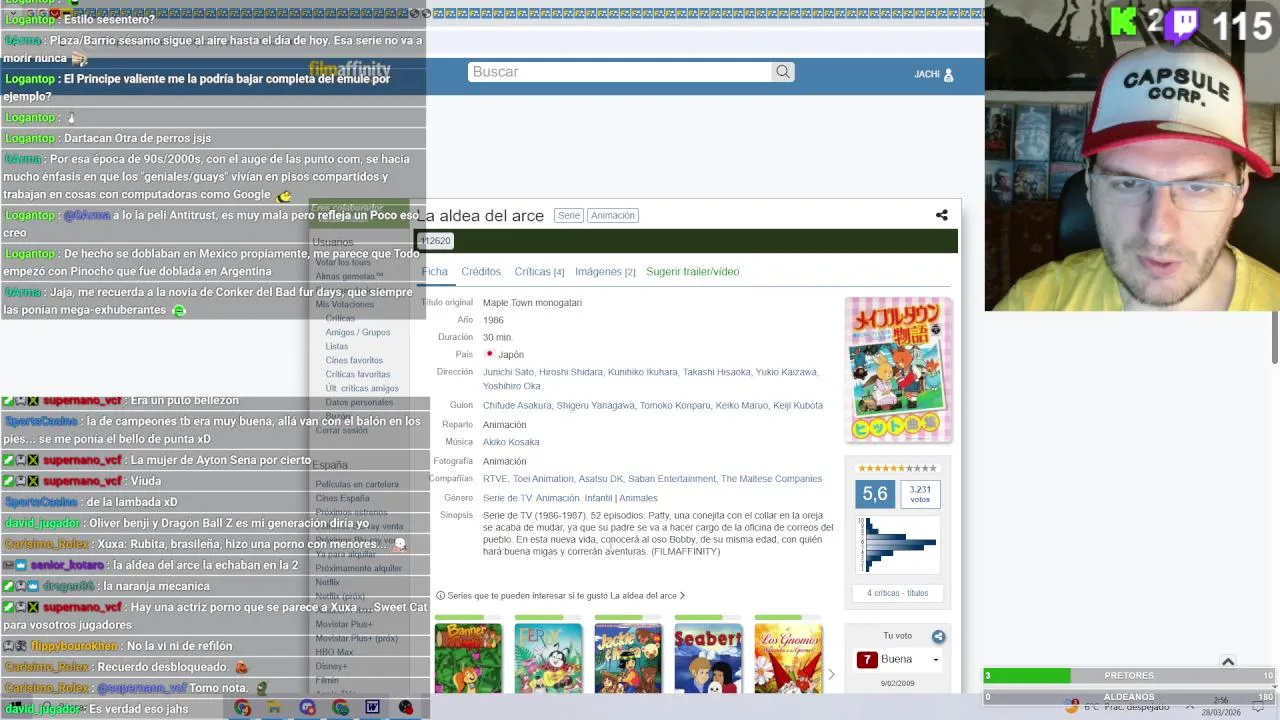1280x720 pixels.
Task: Click the 5,6 average rating box
Action: click(875, 494)
